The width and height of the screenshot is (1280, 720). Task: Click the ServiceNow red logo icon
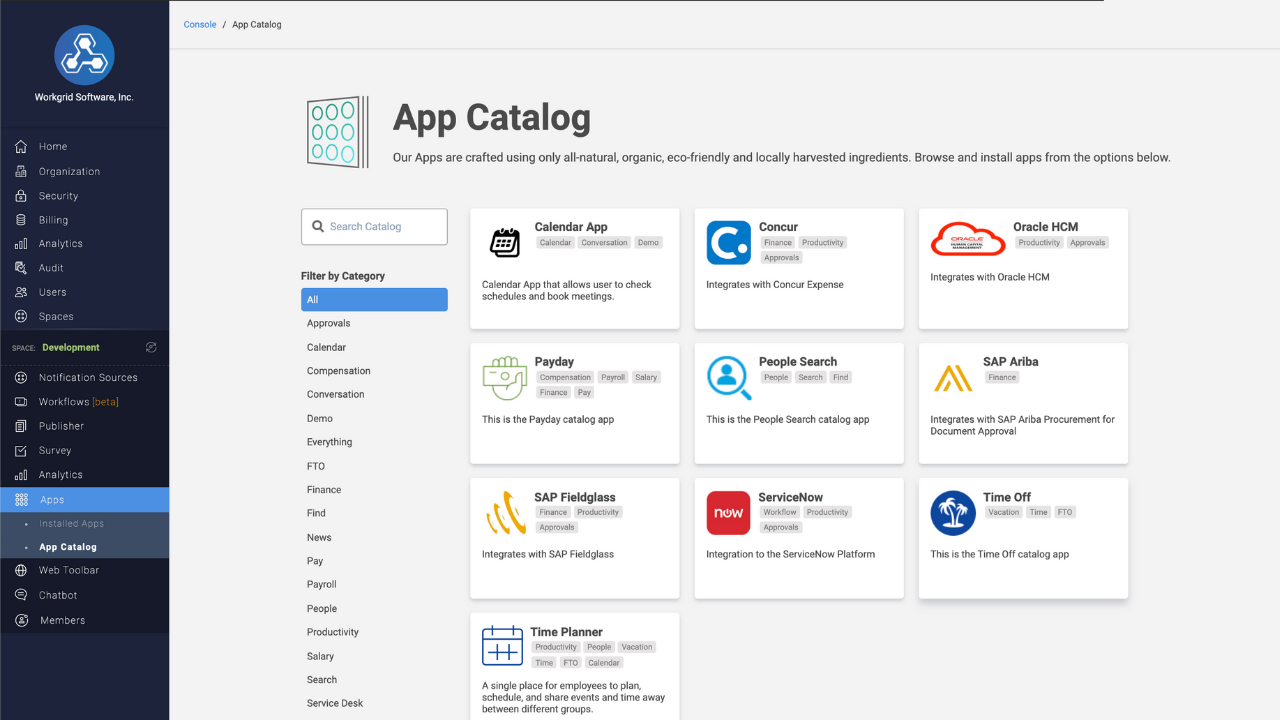[728, 513]
